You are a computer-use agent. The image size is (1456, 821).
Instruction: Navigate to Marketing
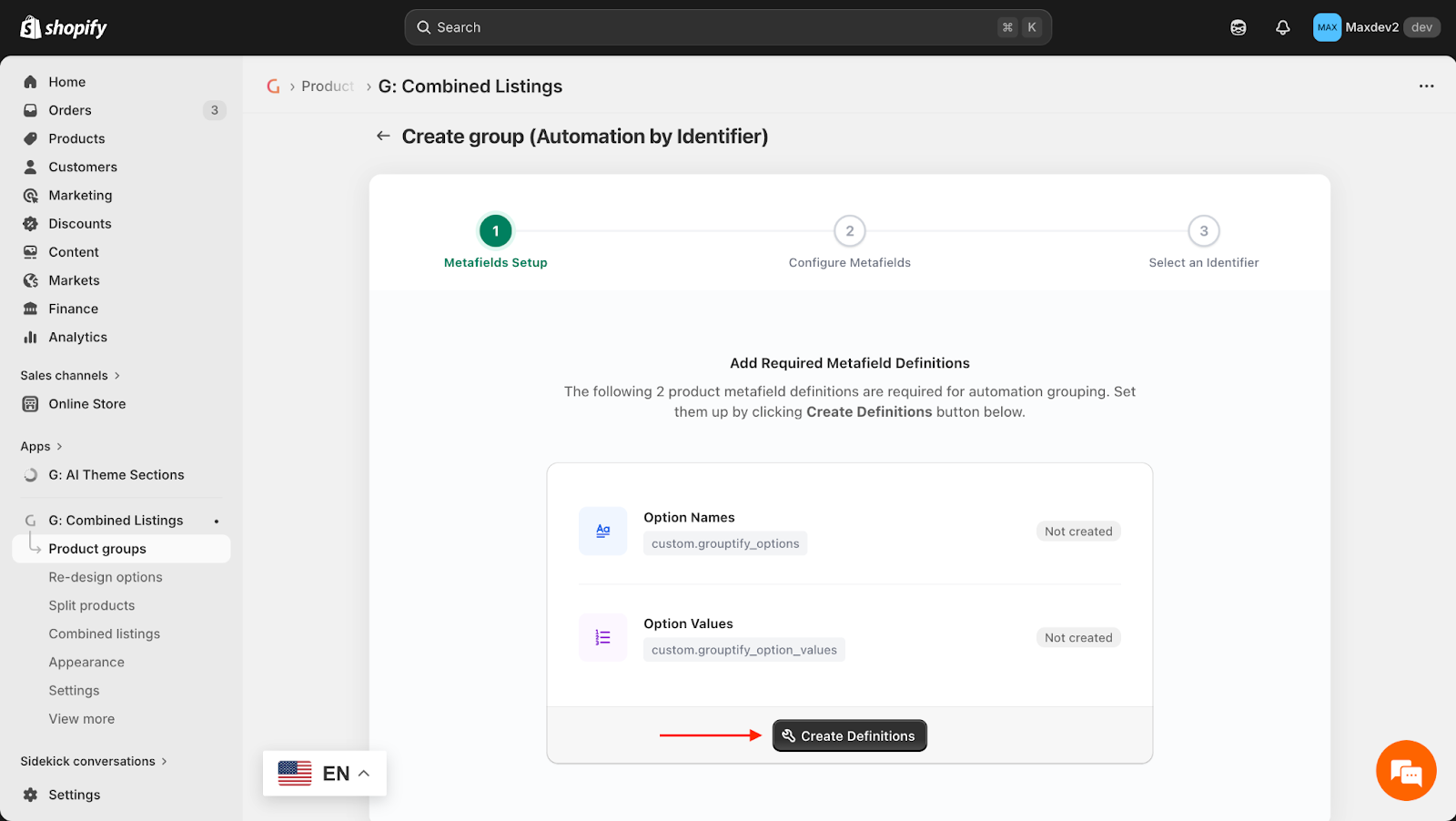(80, 195)
